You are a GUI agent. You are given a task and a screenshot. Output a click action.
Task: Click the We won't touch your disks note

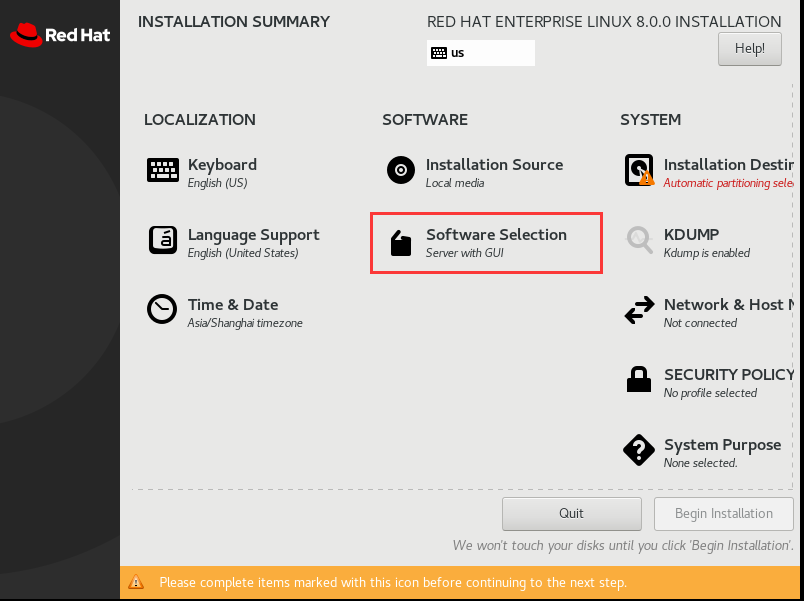(623, 546)
